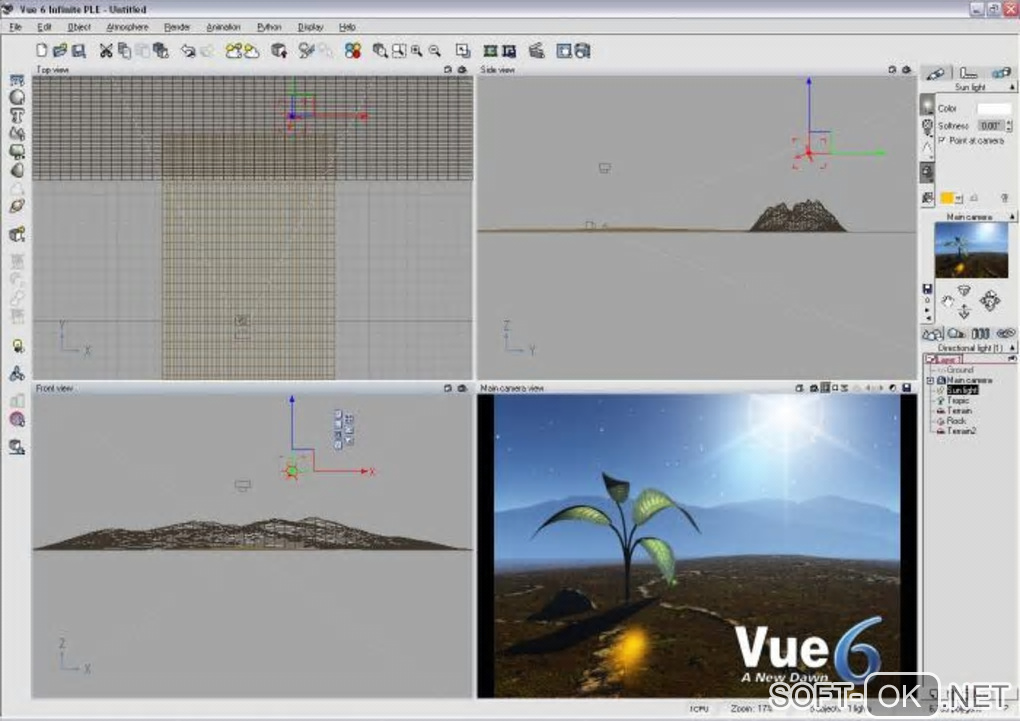Click the Open file folder icon
The height and width of the screenshot is (721, 1020).
point(60,51)
